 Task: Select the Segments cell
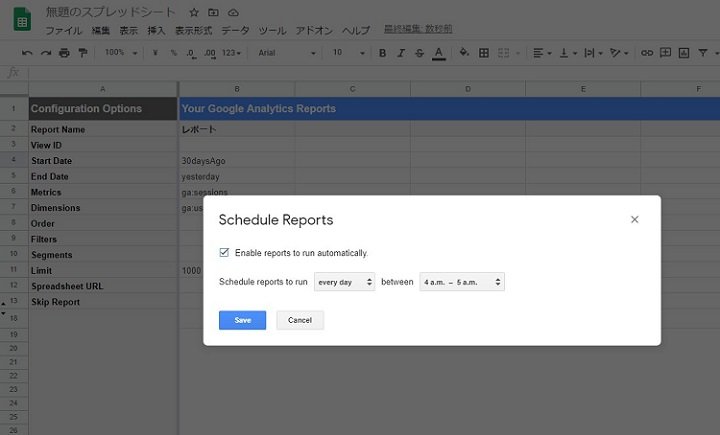tap(103, 255)
